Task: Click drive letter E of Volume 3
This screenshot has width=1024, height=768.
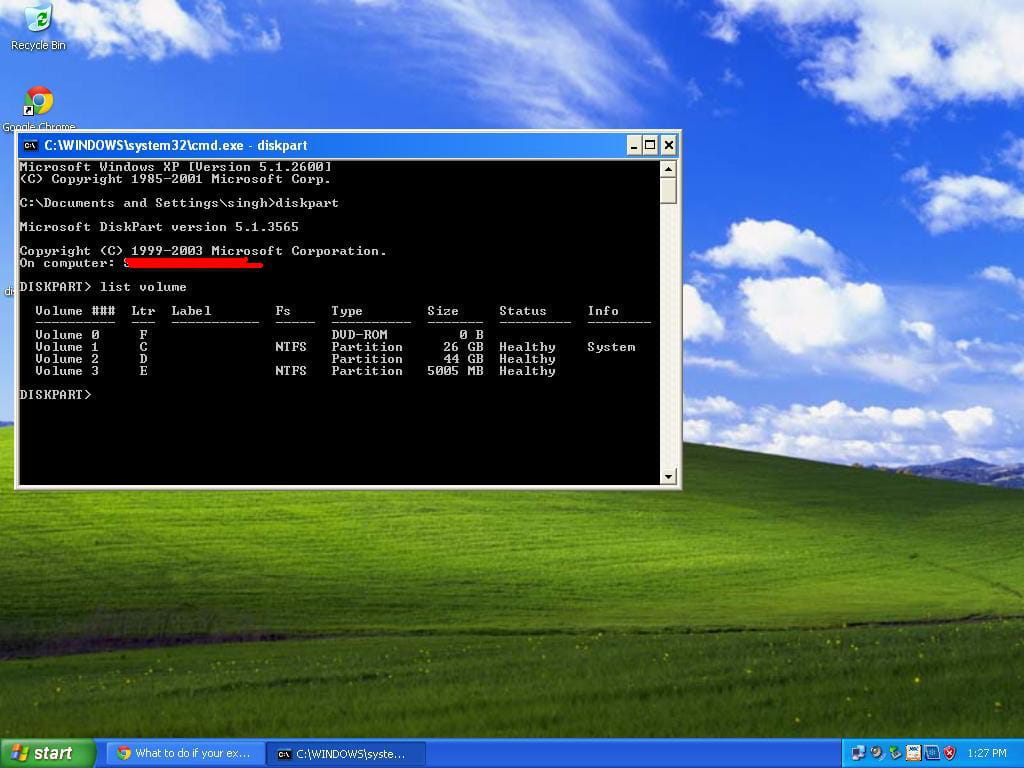Action: point(143,371)
